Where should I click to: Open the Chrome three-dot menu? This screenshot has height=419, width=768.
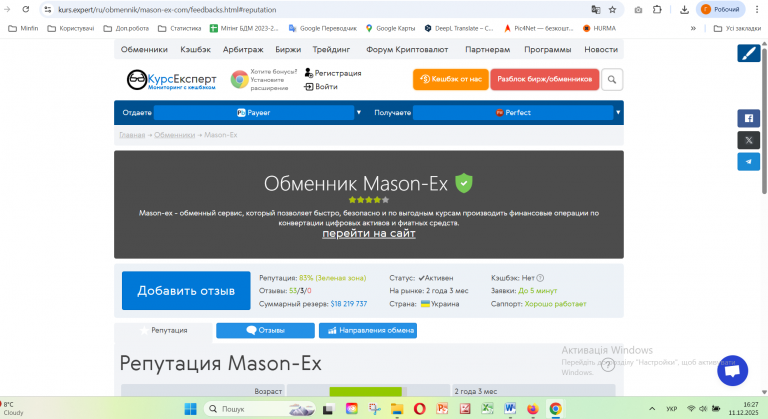[x=757, y=9]
